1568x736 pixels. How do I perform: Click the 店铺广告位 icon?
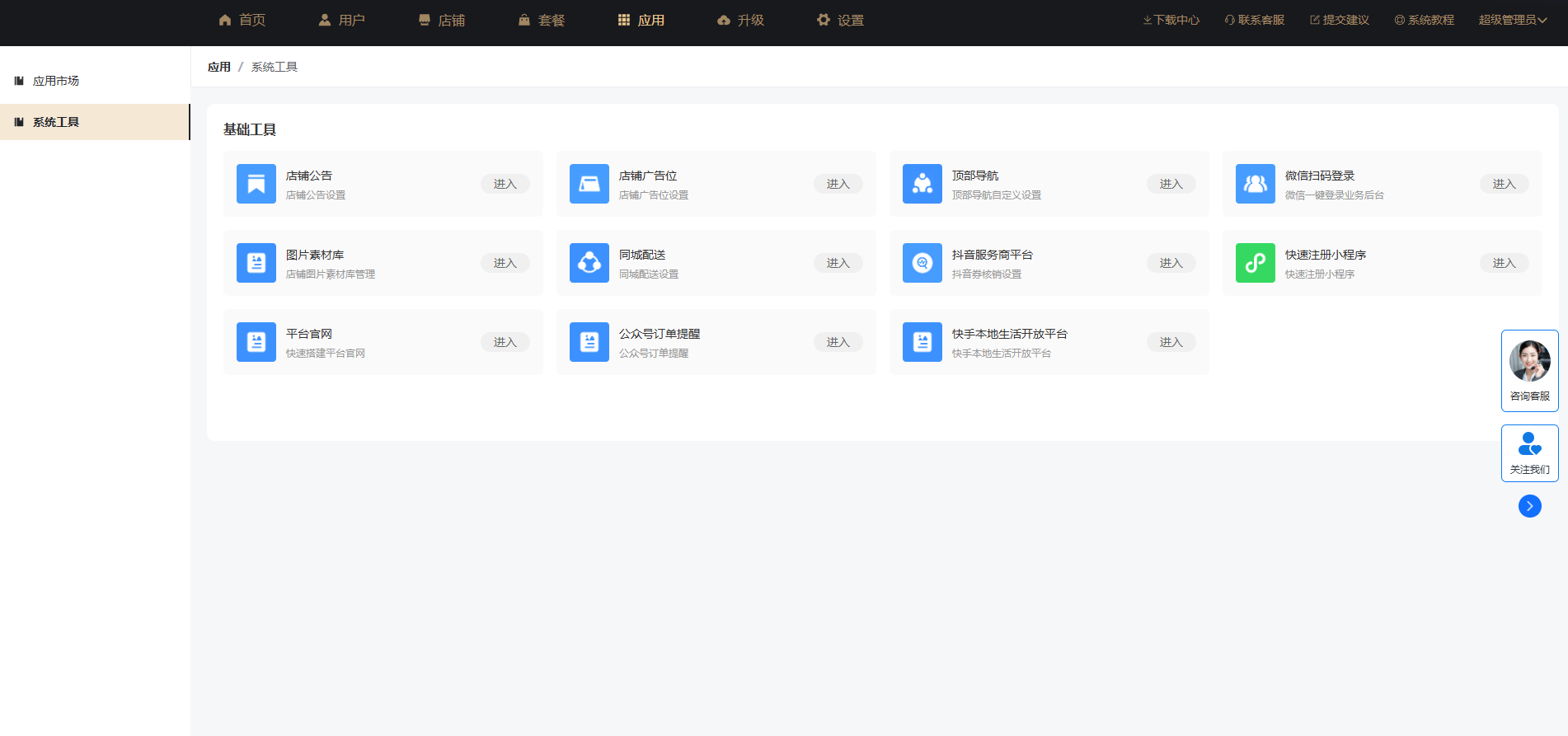click(x=589, y=184)
